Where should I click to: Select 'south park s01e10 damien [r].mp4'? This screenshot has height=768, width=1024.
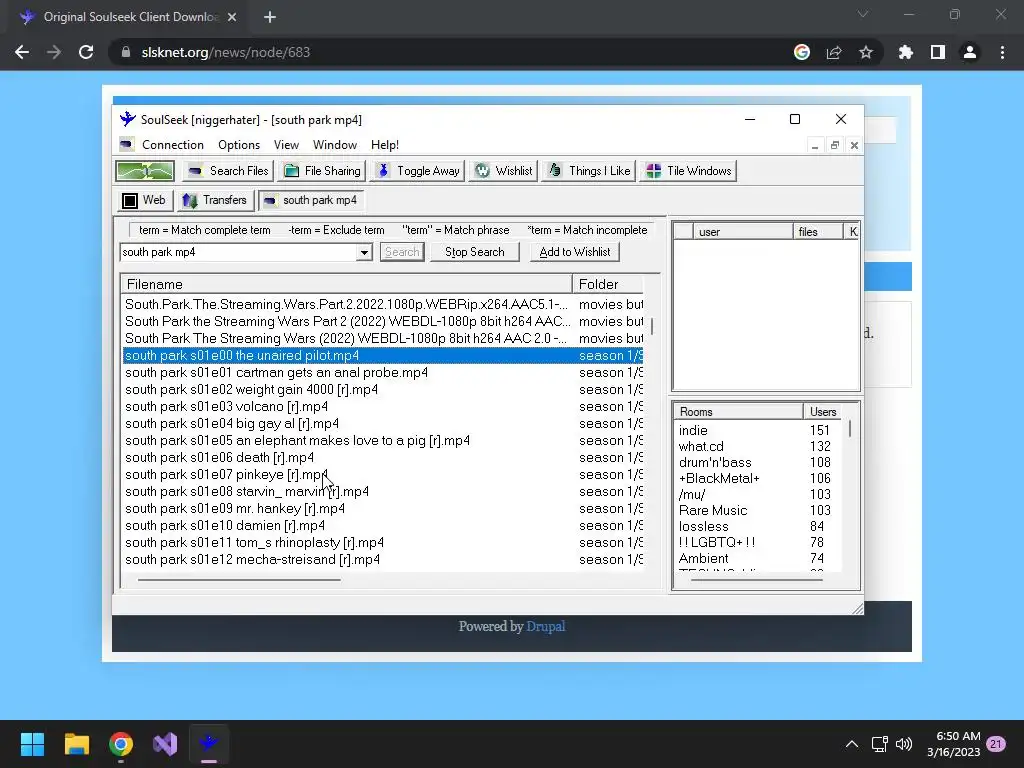pyautogui.click(x=383, y=525)
